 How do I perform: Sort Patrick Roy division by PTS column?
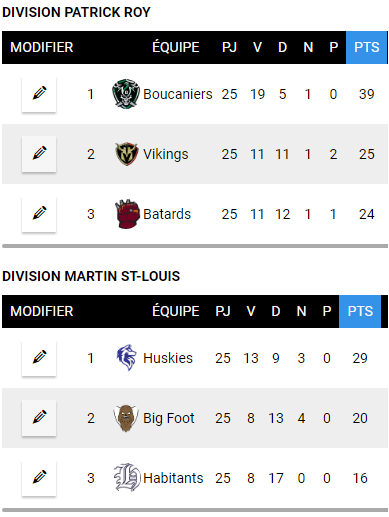click(x=367, y=47)
